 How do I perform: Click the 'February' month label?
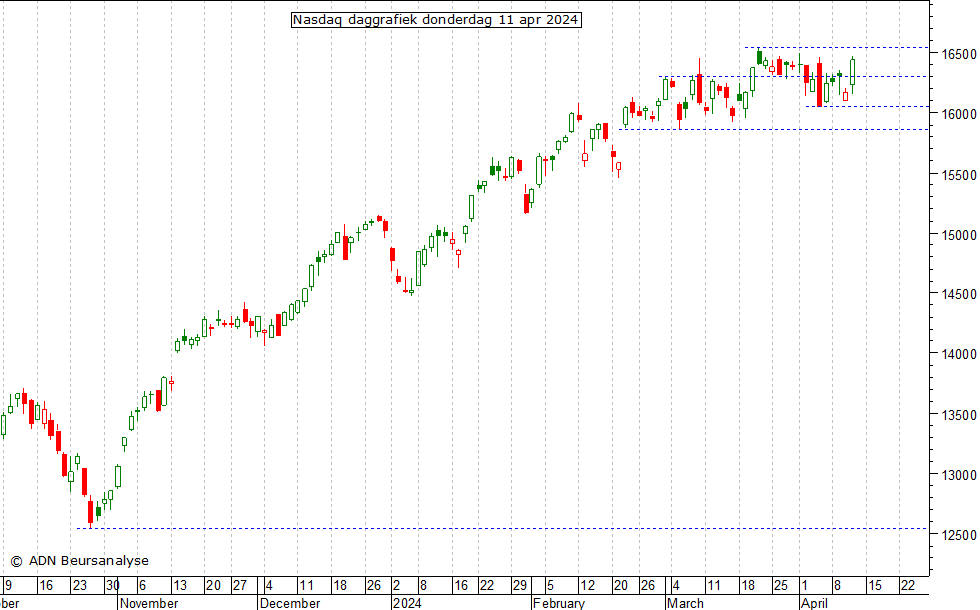[559, 603]
